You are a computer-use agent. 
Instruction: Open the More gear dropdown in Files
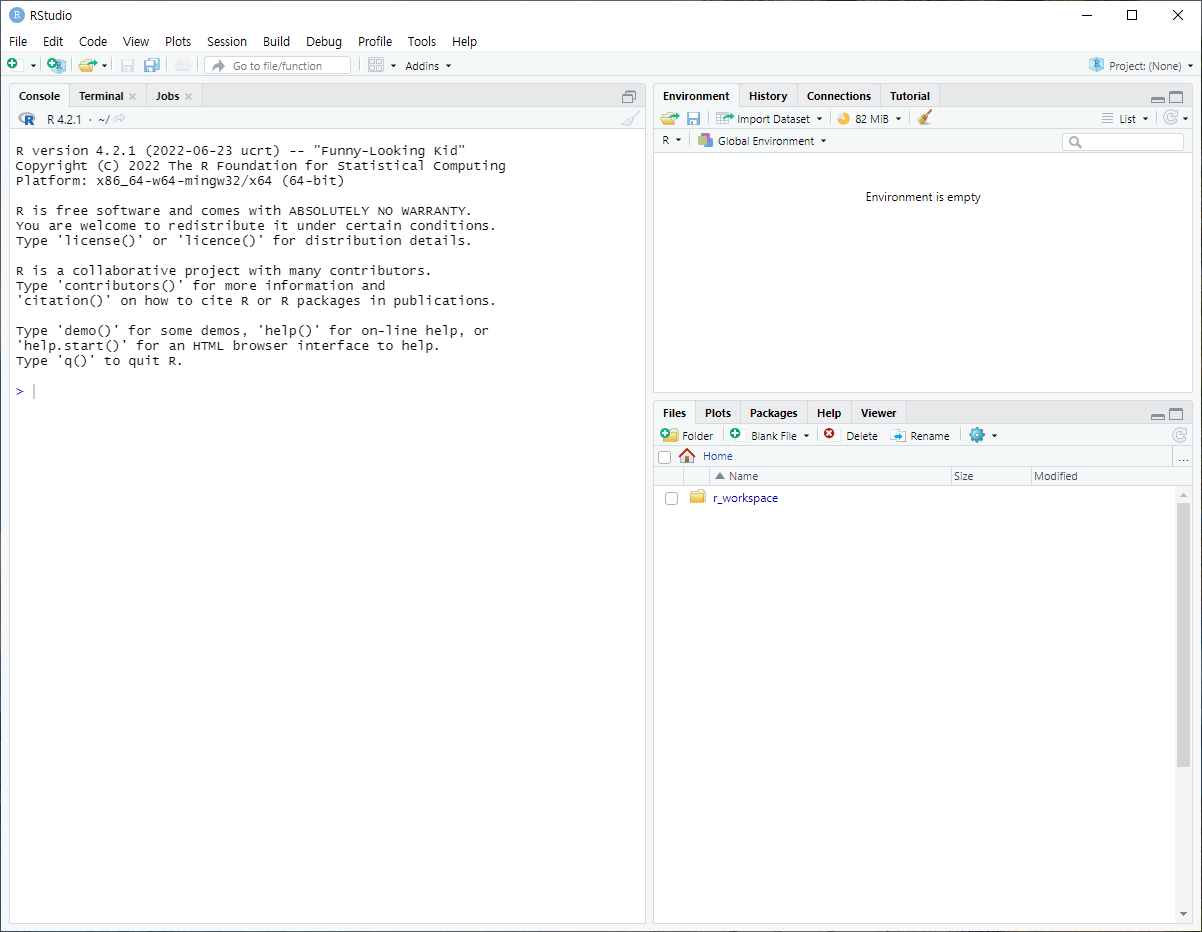pos(983,435)
